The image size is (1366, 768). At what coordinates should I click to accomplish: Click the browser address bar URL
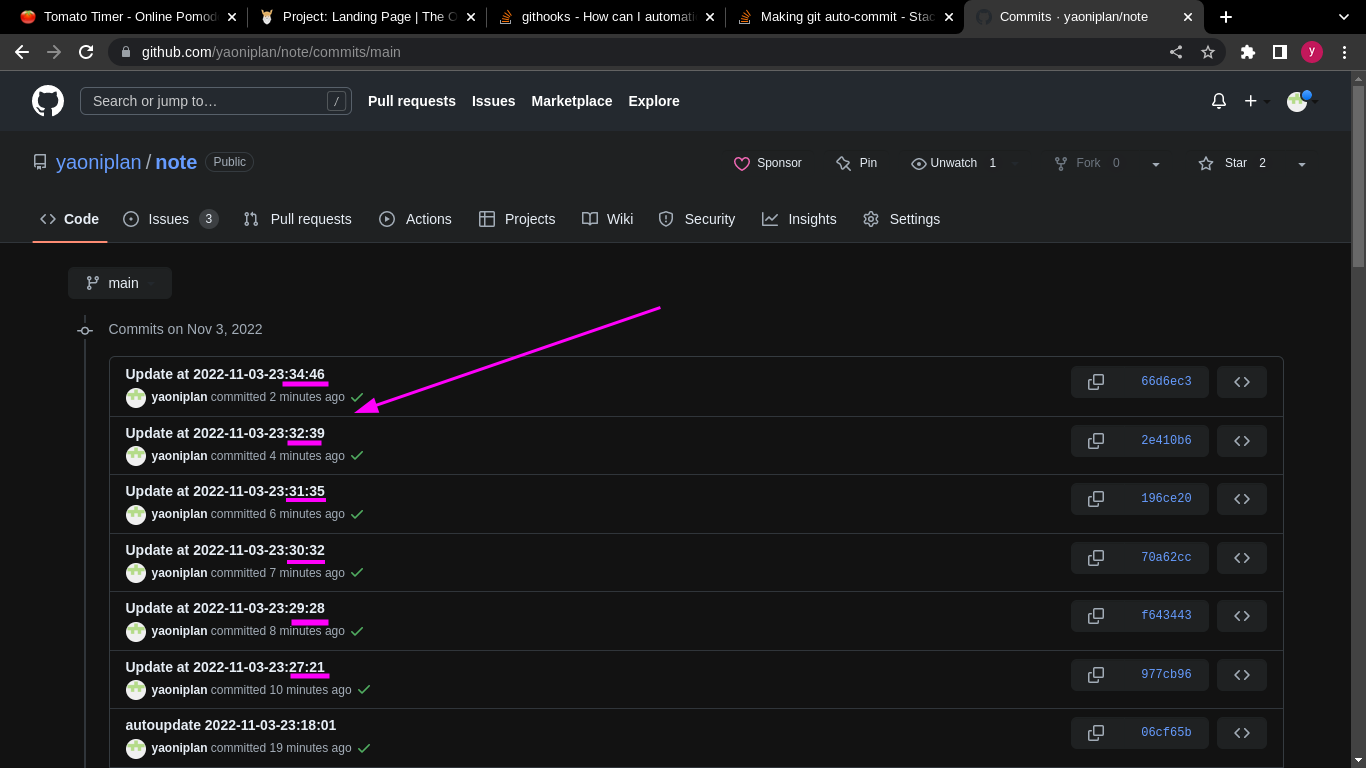point(271,52)
